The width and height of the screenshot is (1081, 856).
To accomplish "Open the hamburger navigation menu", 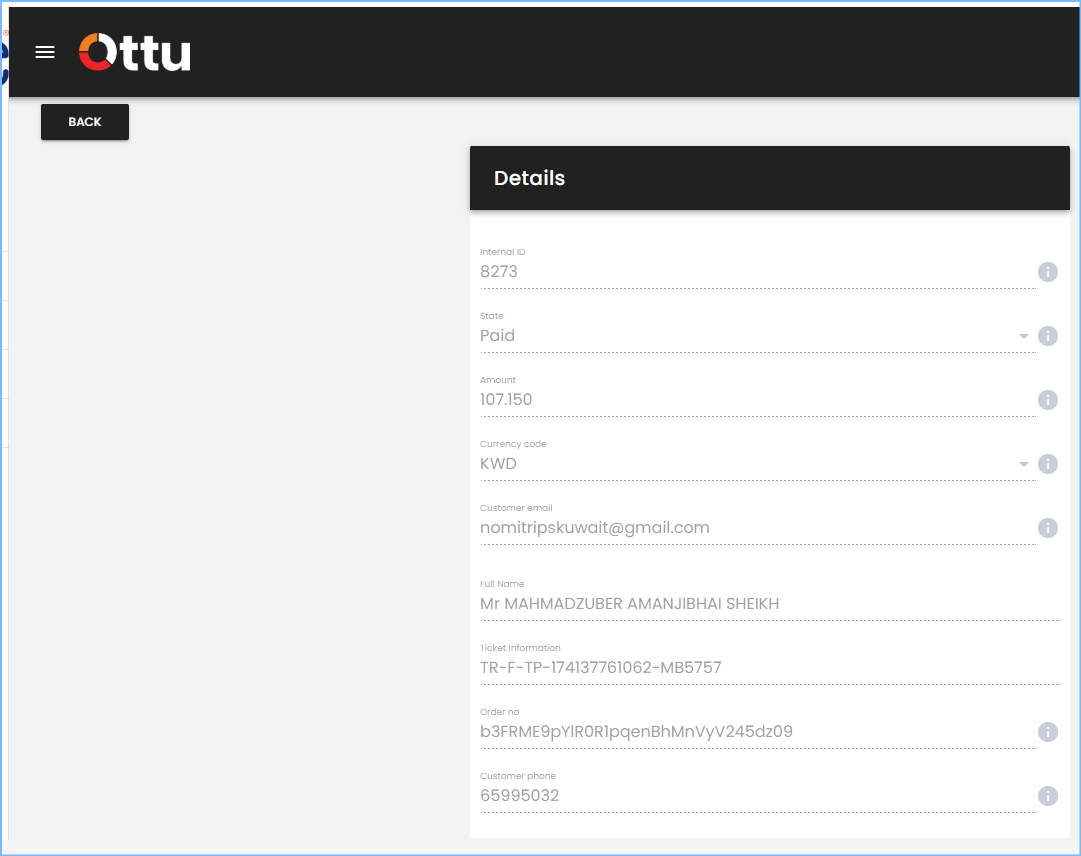I will click(x=45, y=52).
